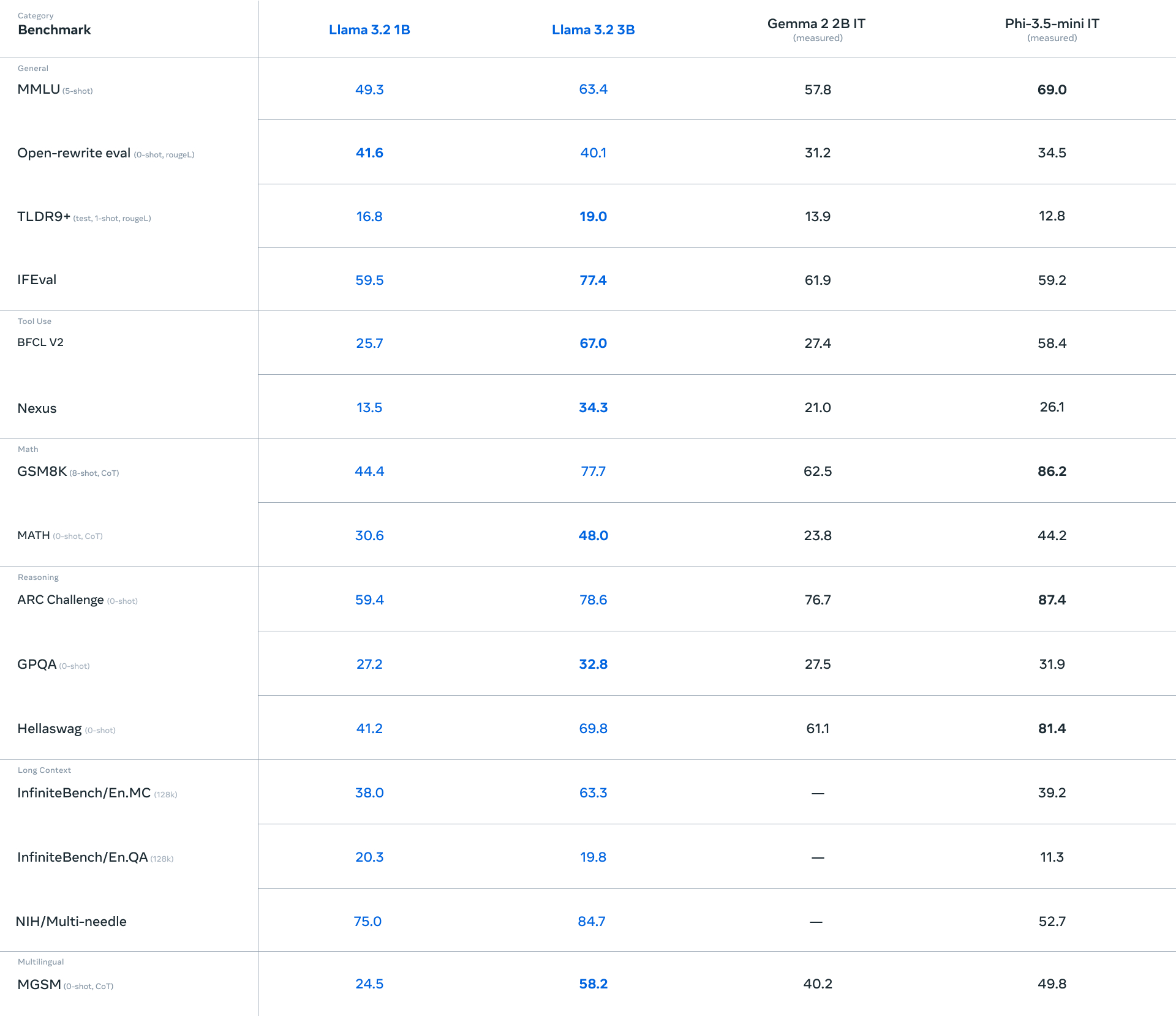Select the Nexus benchmark label
This screenshot has width=1176, height=1016.
[37, 408]
